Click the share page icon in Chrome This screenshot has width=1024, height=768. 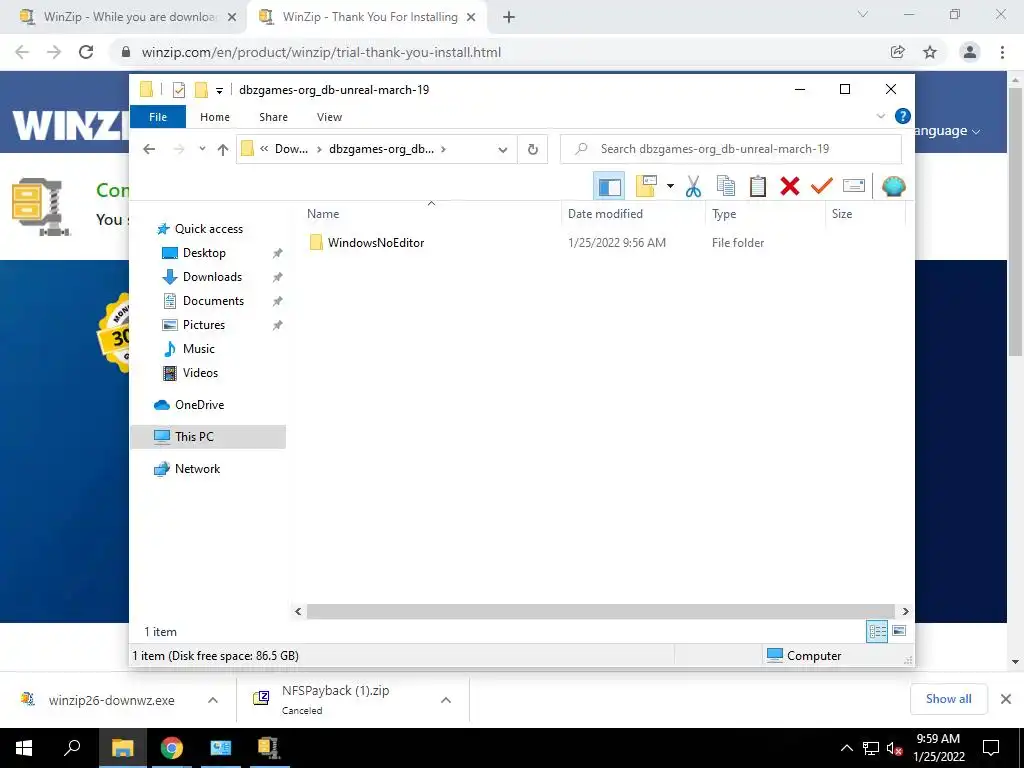click(x=898, y=52)
